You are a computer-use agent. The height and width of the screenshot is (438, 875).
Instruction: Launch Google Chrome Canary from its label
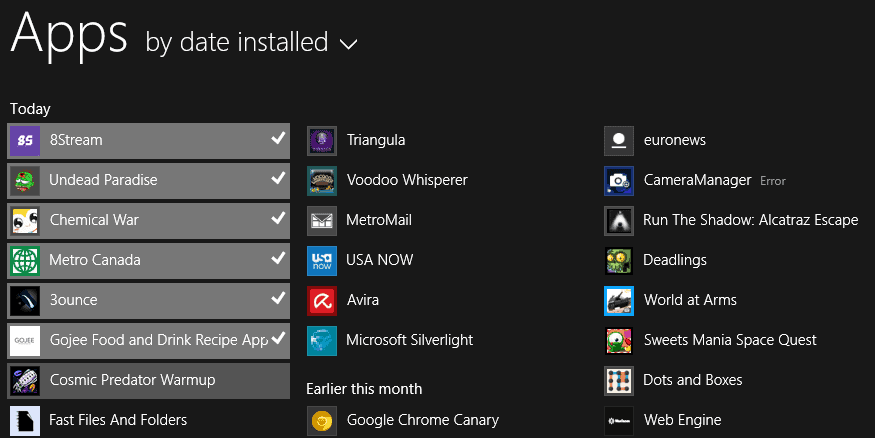tap(423, 420)
